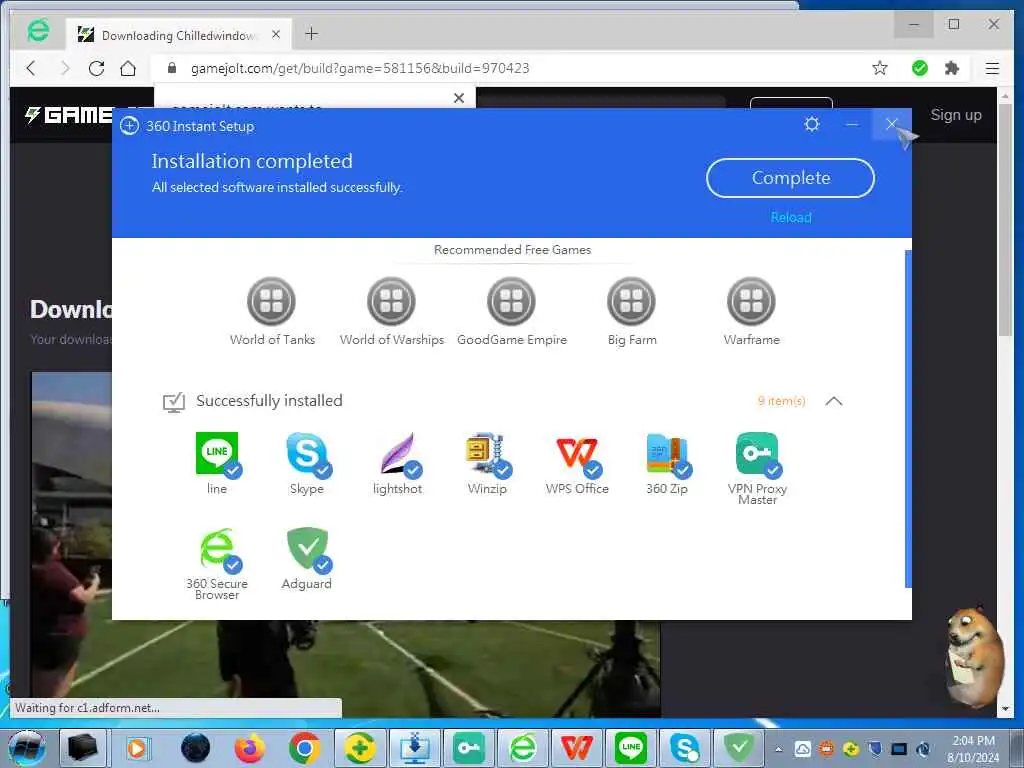Close the 360 Instant Setup dialog
The width and height of the screenshot is (1024, 768).
coord(891,124)
